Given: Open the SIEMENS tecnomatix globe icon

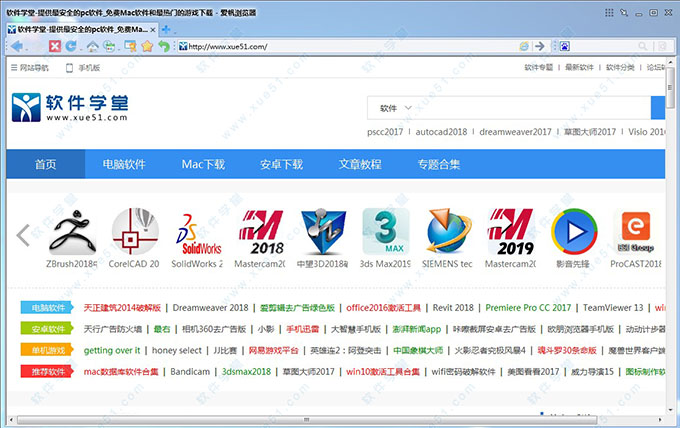Looking at the screenshot, I should (448, 232).
